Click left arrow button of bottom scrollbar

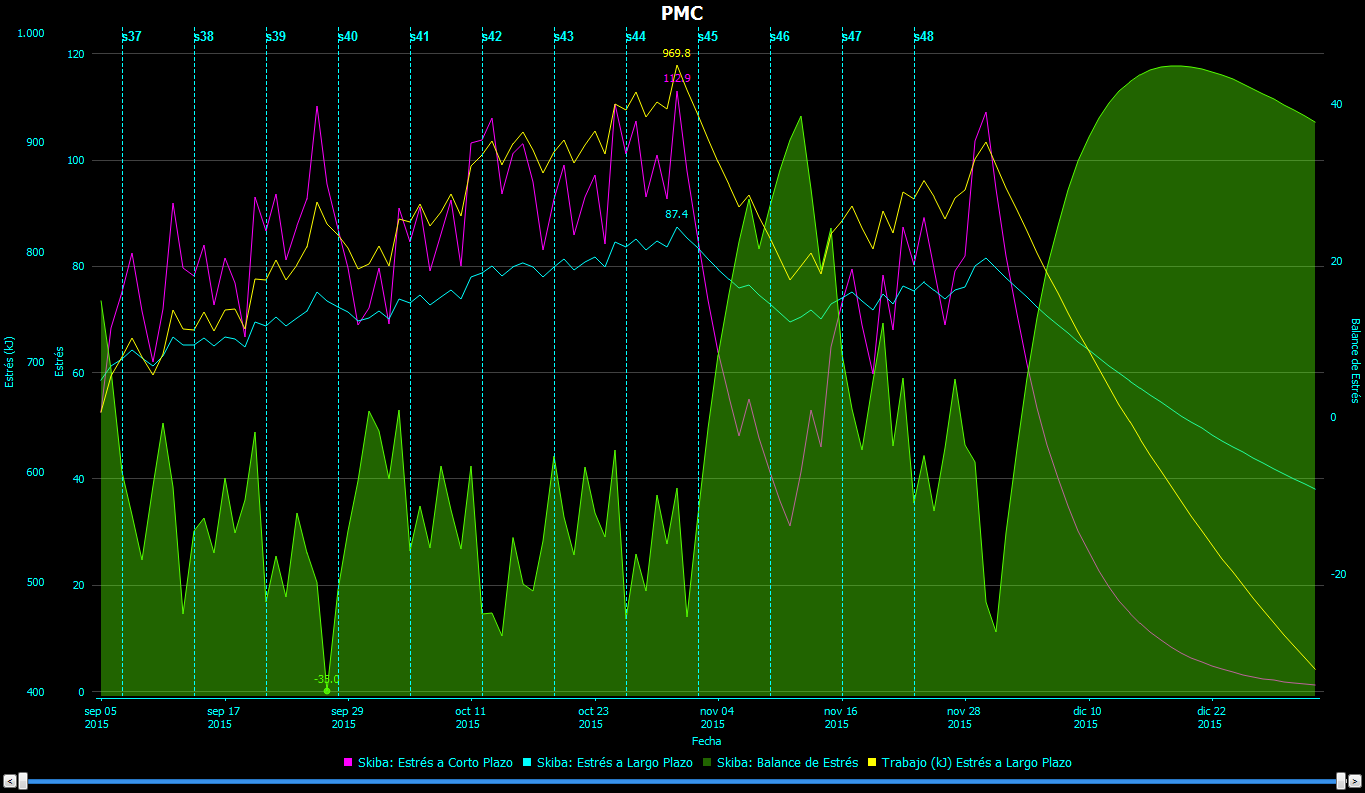pos(9,781)
